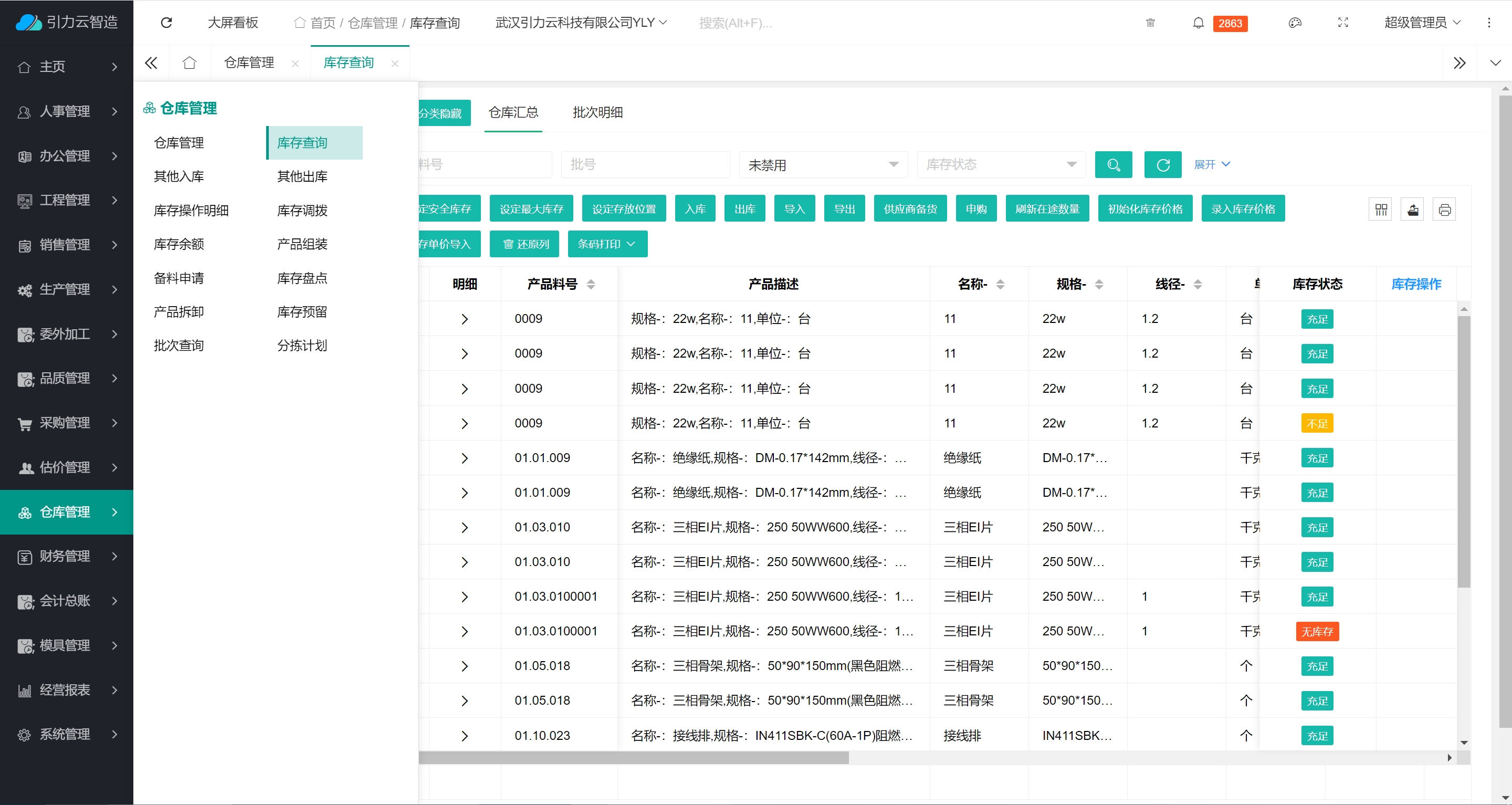This screenshot has width=1512, height=805.
Task: Click the 供应商备货 button
Action: click(910, 209)
